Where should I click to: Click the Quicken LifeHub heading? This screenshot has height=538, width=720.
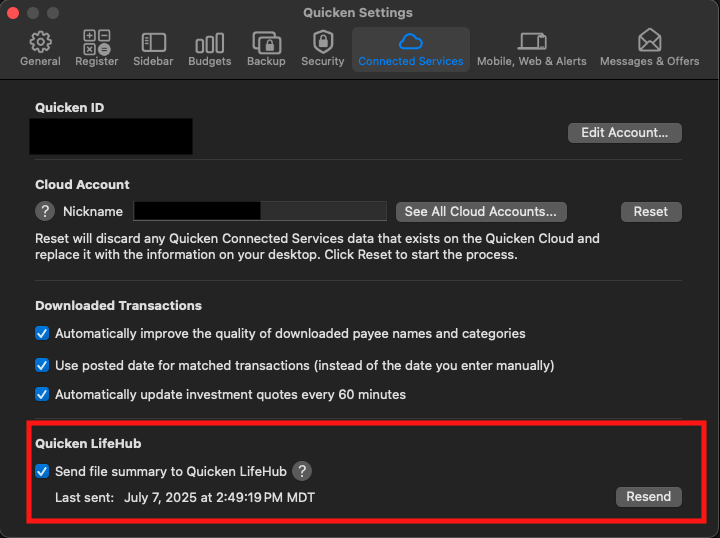click(88, 443)
